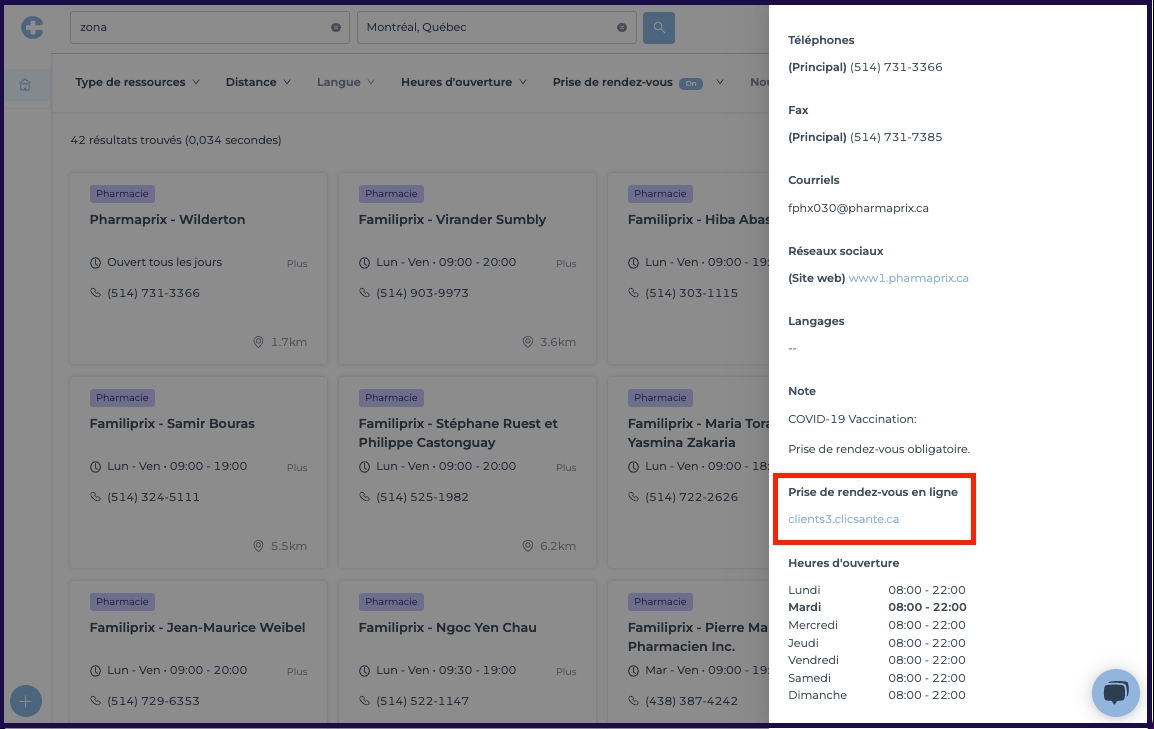Image resolution: width=1154 pixels, height=729 pixels.
Task: Visit www1.pharmaprix.ca website link
Action: tap(908, 278)
